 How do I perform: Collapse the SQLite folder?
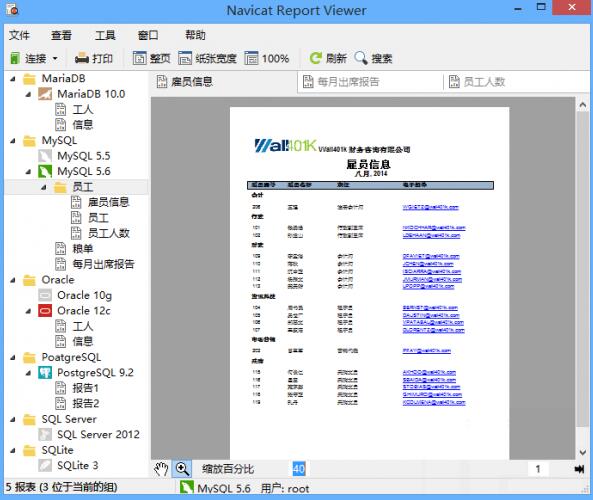click(13, 450)
